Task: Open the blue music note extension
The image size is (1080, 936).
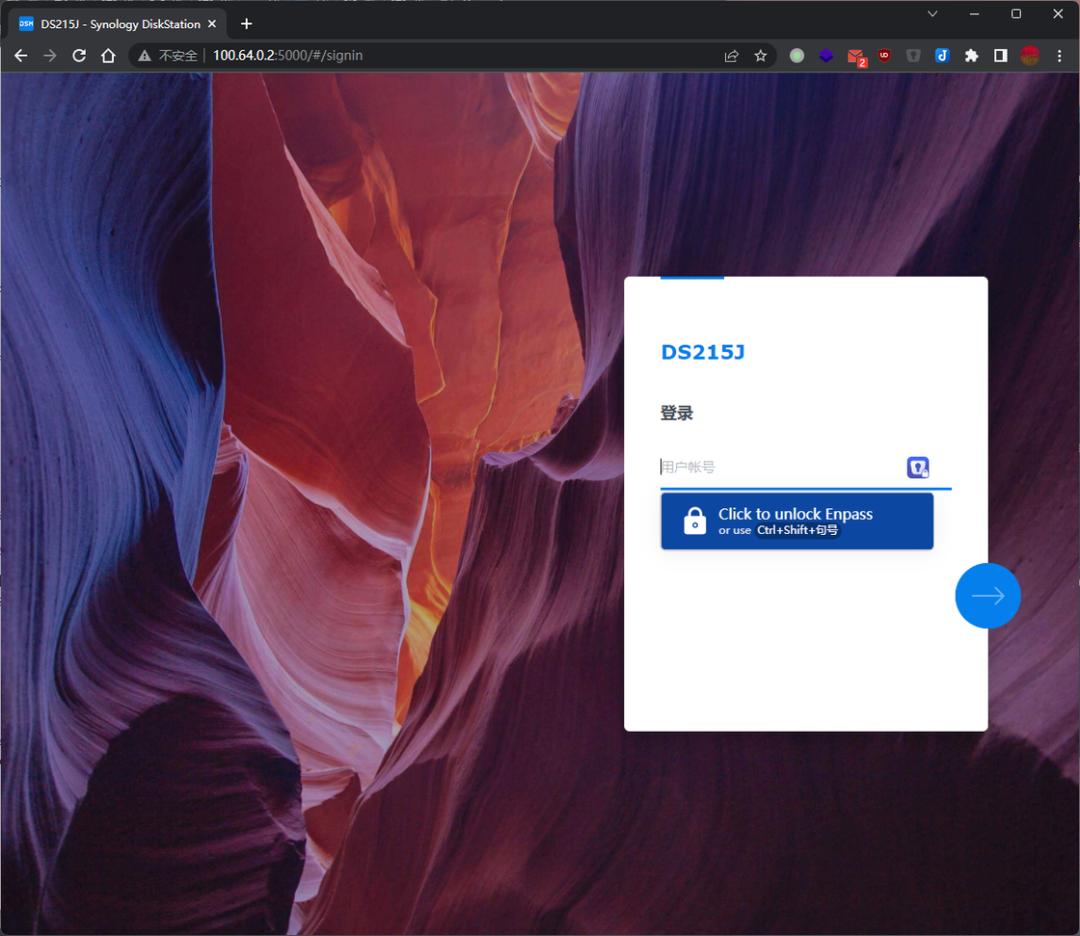Action: [942, 56]
